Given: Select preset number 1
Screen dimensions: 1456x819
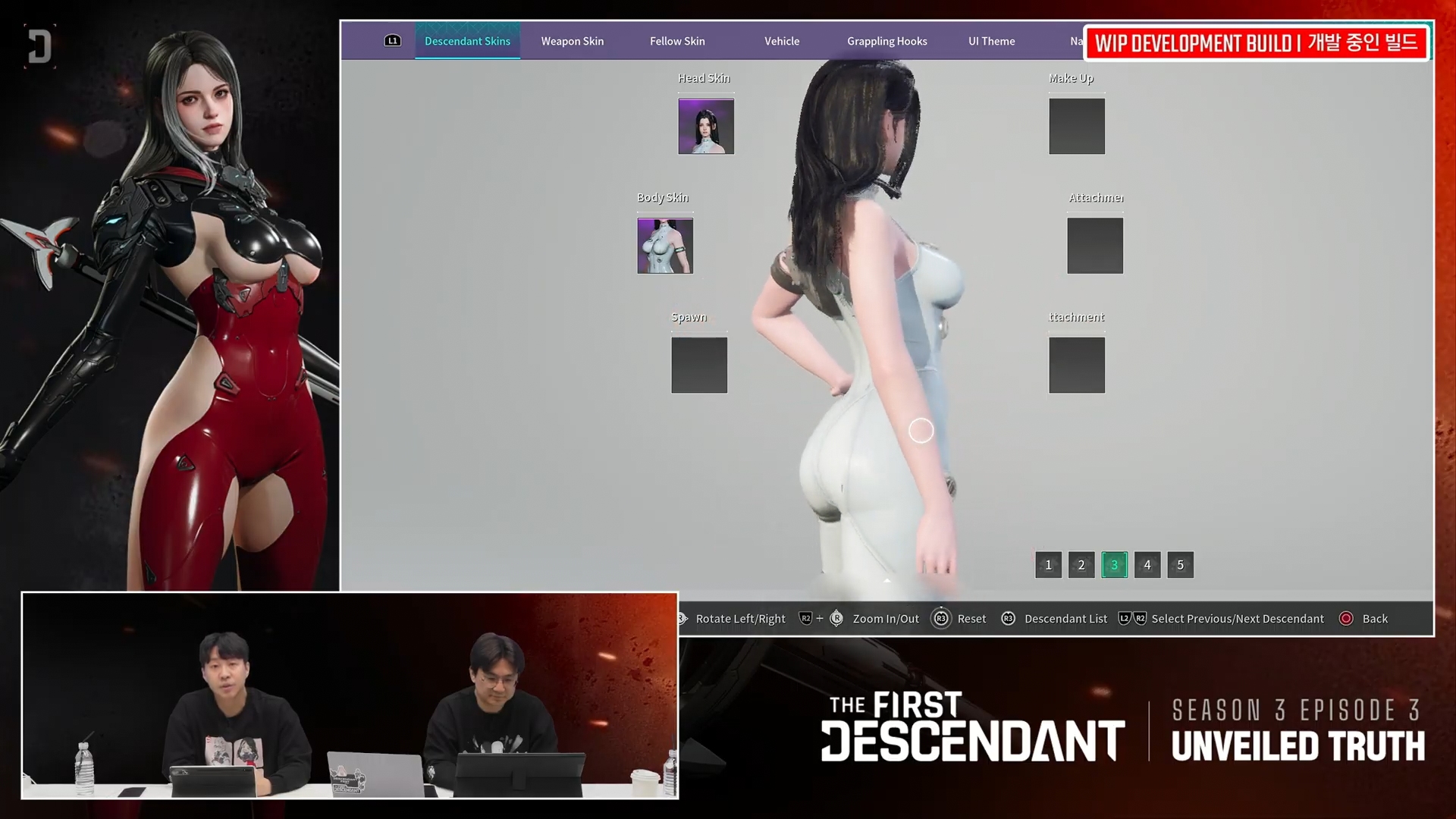Looking at the screenshot, I should click(1048, 565).
